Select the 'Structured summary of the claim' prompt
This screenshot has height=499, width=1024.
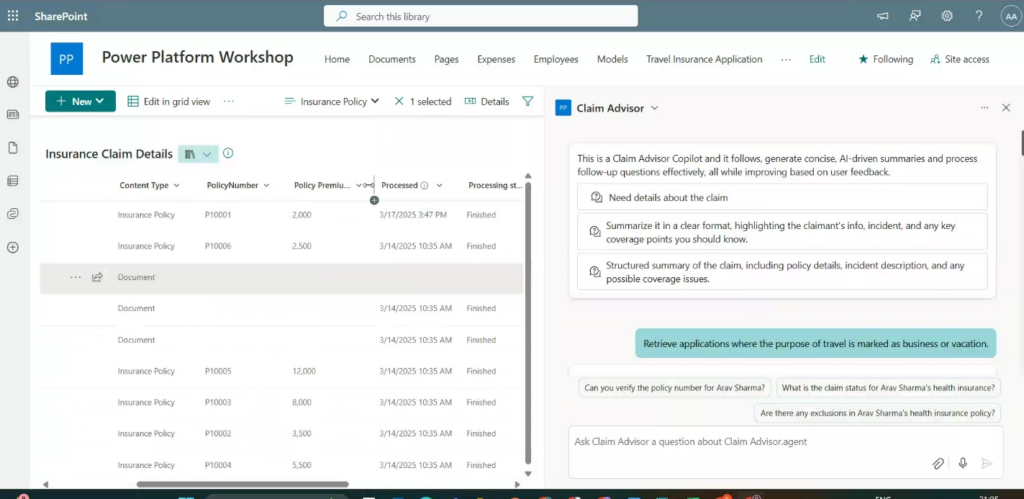(782, 272)
